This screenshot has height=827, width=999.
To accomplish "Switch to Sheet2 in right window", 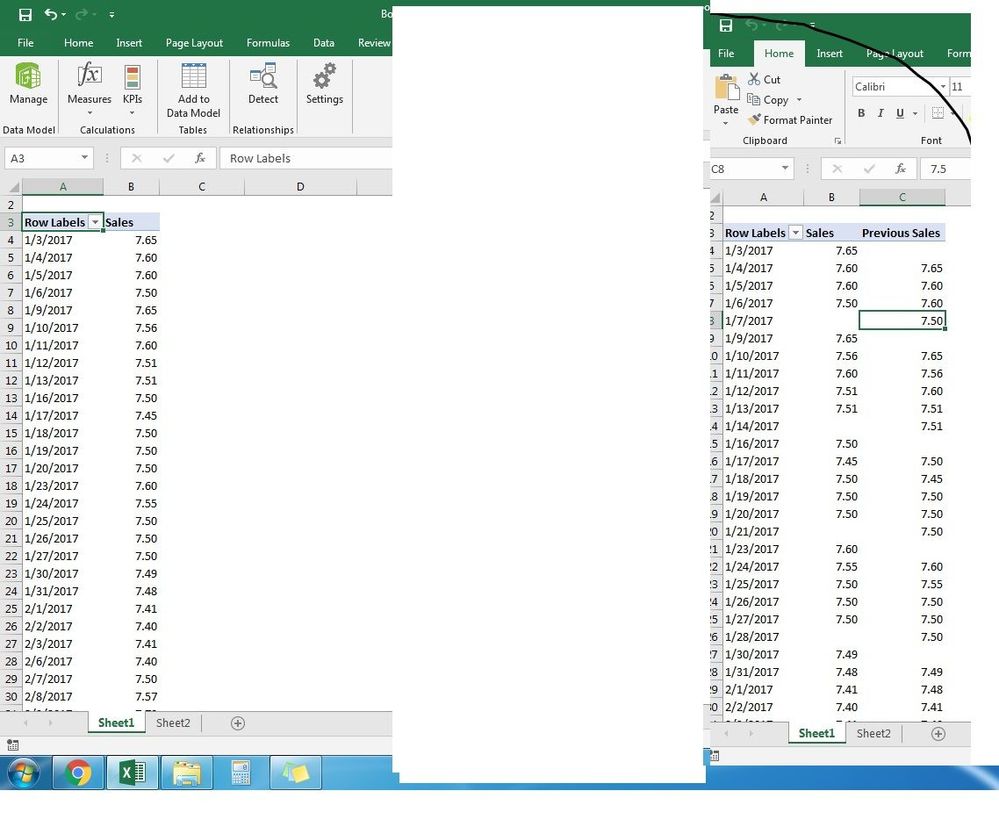I will 873,733.
